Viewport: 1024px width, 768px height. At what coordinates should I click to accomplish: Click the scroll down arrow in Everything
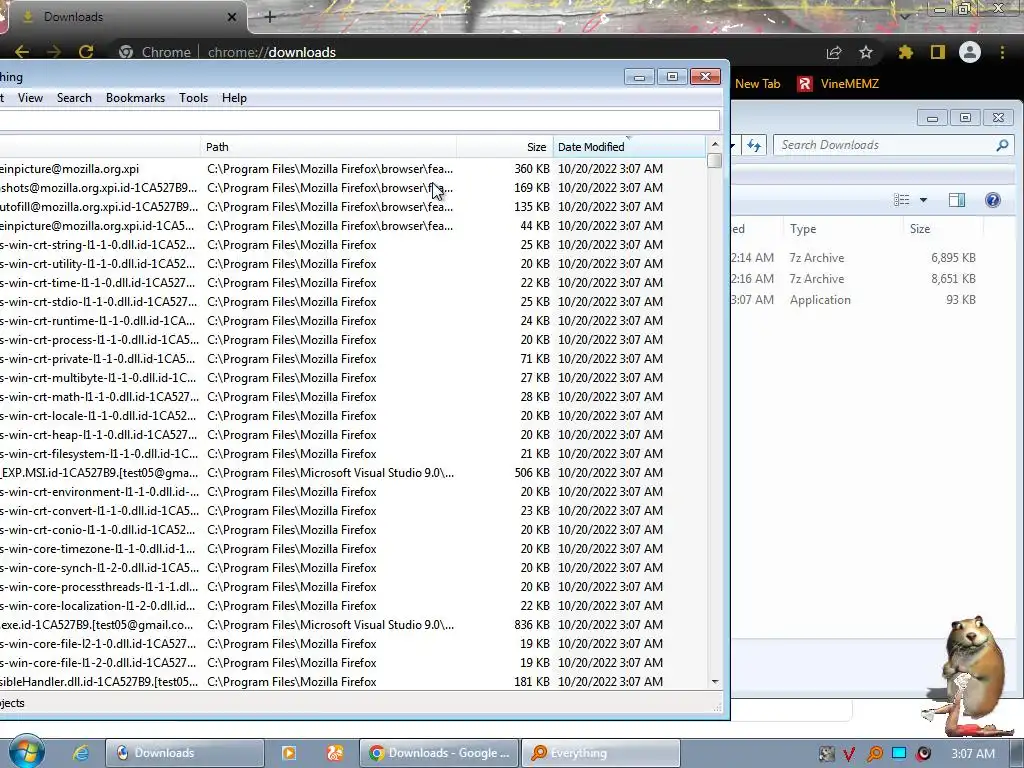(714, 682)
